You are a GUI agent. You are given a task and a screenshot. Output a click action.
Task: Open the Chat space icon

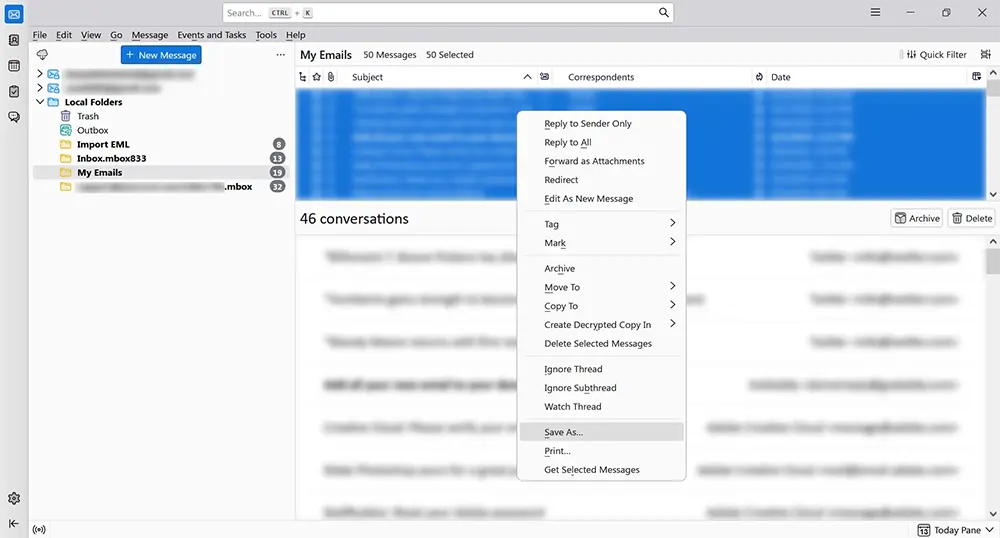[14, 117]
